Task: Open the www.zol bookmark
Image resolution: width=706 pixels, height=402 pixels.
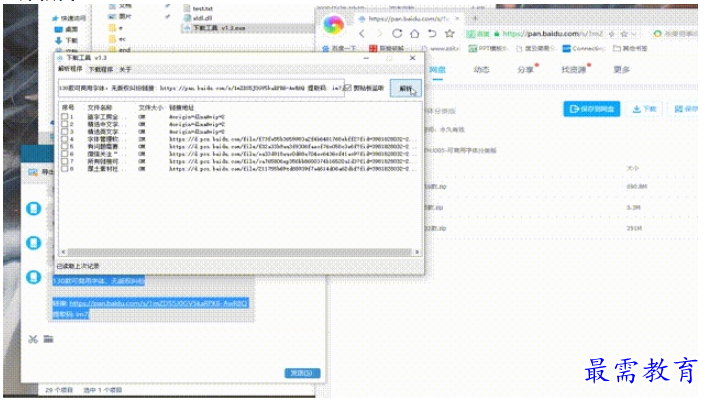Action: [x=440, y=49]
